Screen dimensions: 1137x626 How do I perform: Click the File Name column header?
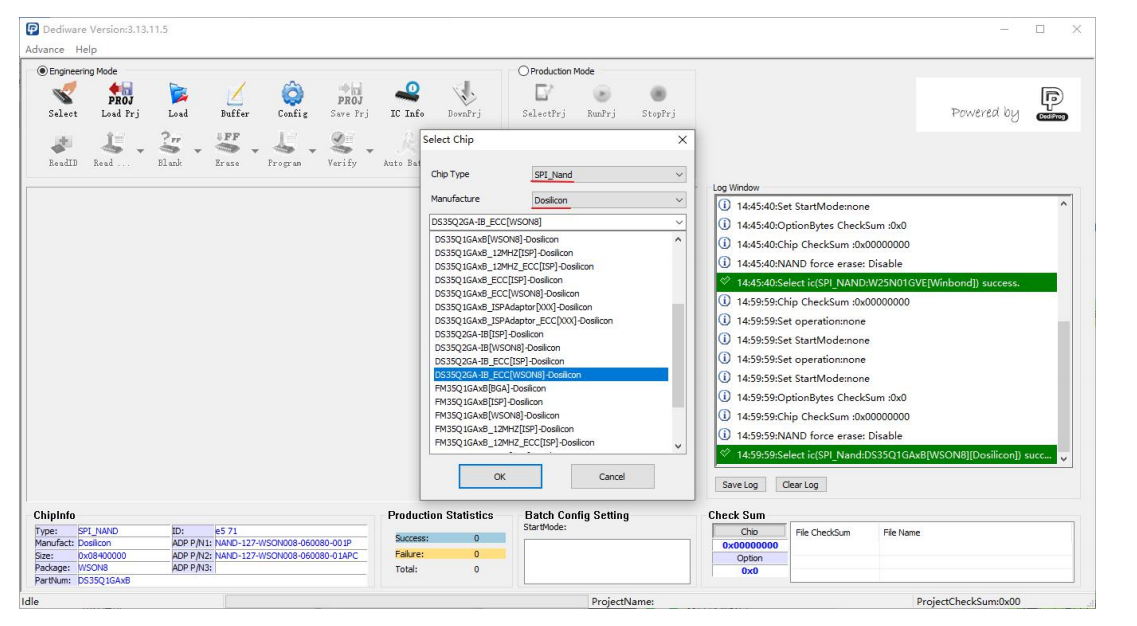[901, 532]
